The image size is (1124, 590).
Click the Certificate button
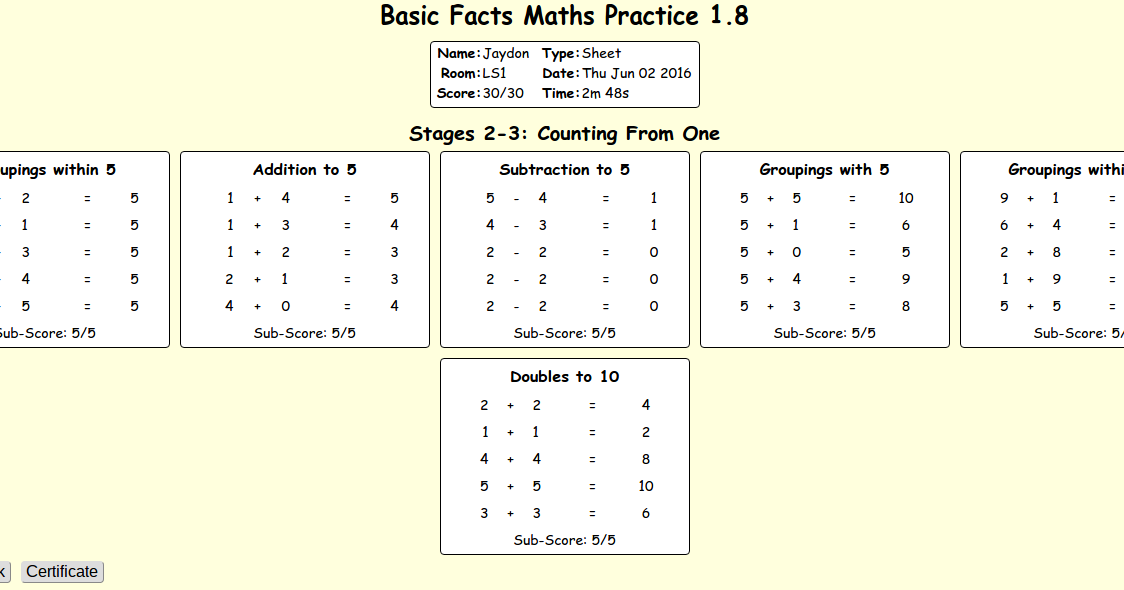click(62, 571)
